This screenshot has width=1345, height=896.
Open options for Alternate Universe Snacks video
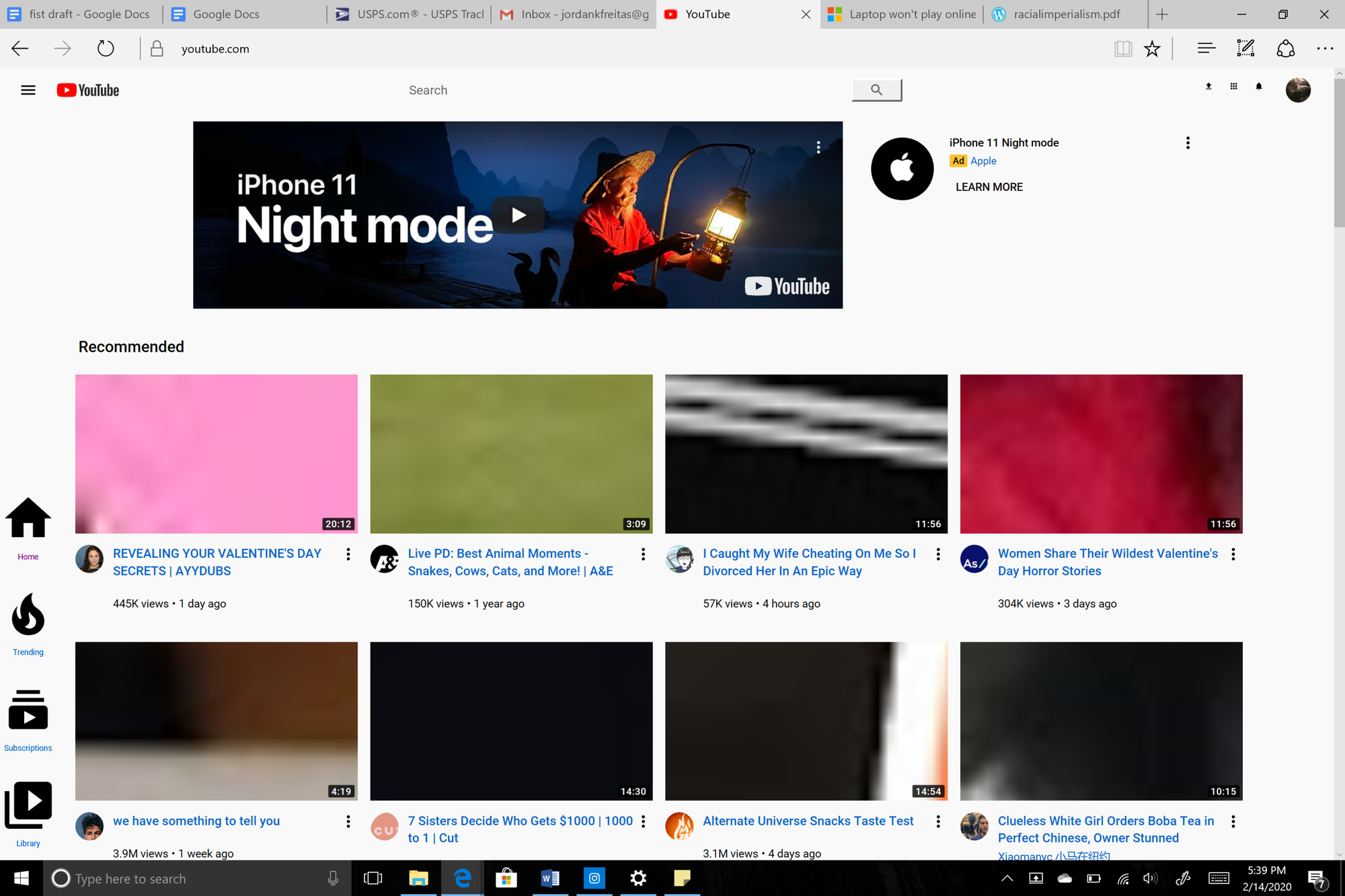click(938, 821)
